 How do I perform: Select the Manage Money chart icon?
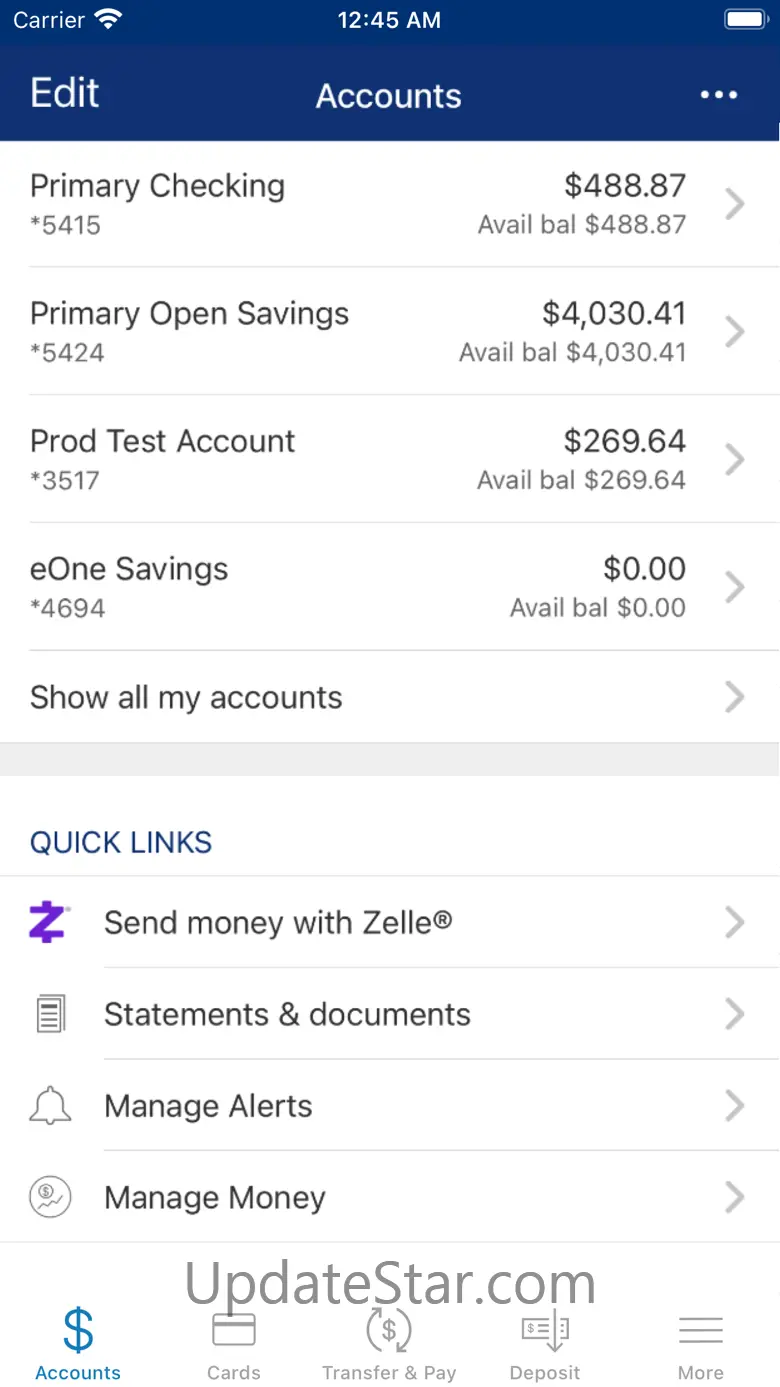50,1198
